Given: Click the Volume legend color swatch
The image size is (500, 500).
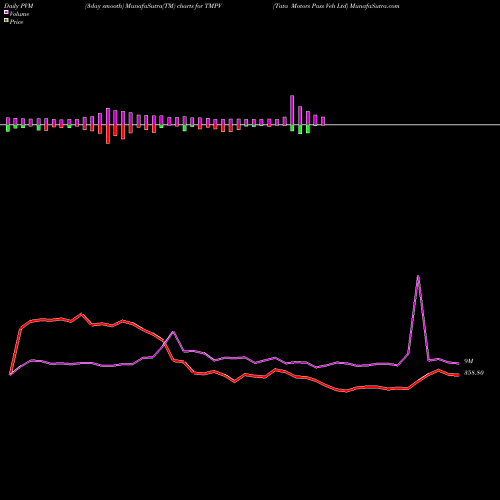Looking at the screenshot, I should [6, 12].
